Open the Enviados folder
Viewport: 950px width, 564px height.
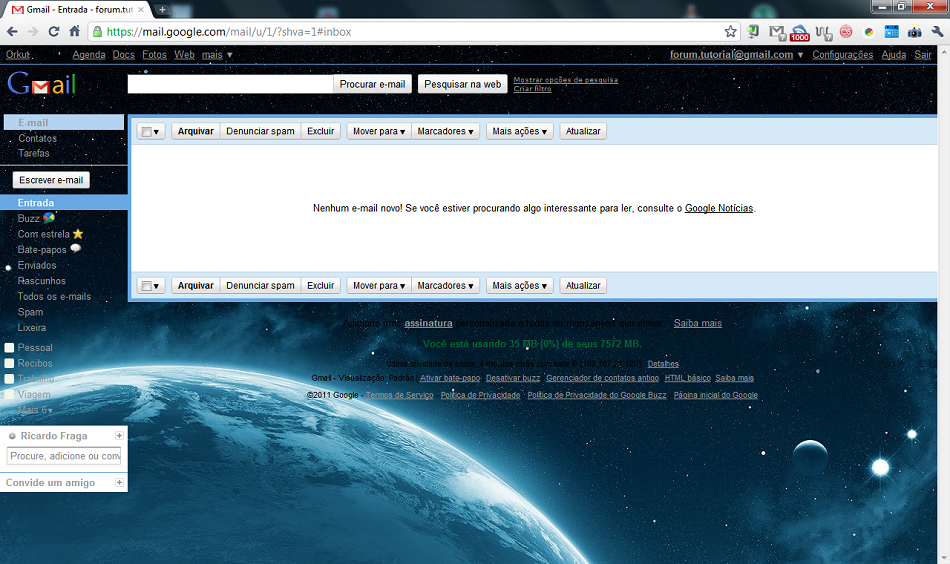tap(37, 265)
